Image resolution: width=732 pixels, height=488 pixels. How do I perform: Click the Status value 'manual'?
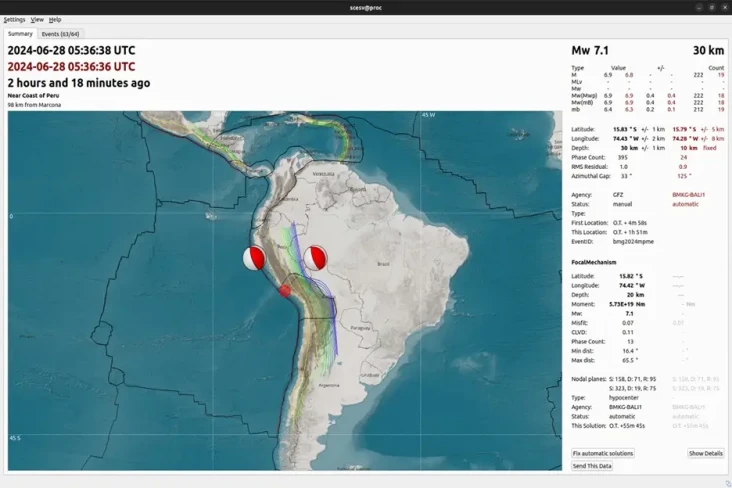click(x=622, y=204)
